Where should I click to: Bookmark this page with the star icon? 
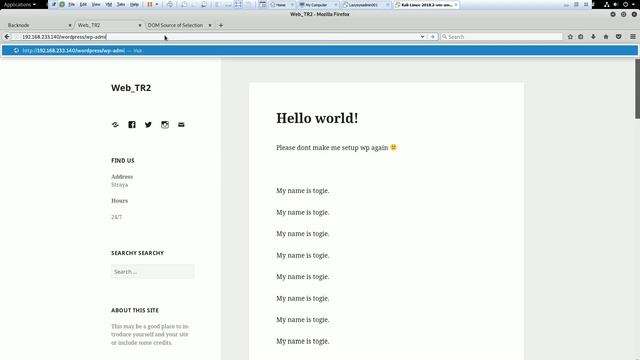click(570, 37)
